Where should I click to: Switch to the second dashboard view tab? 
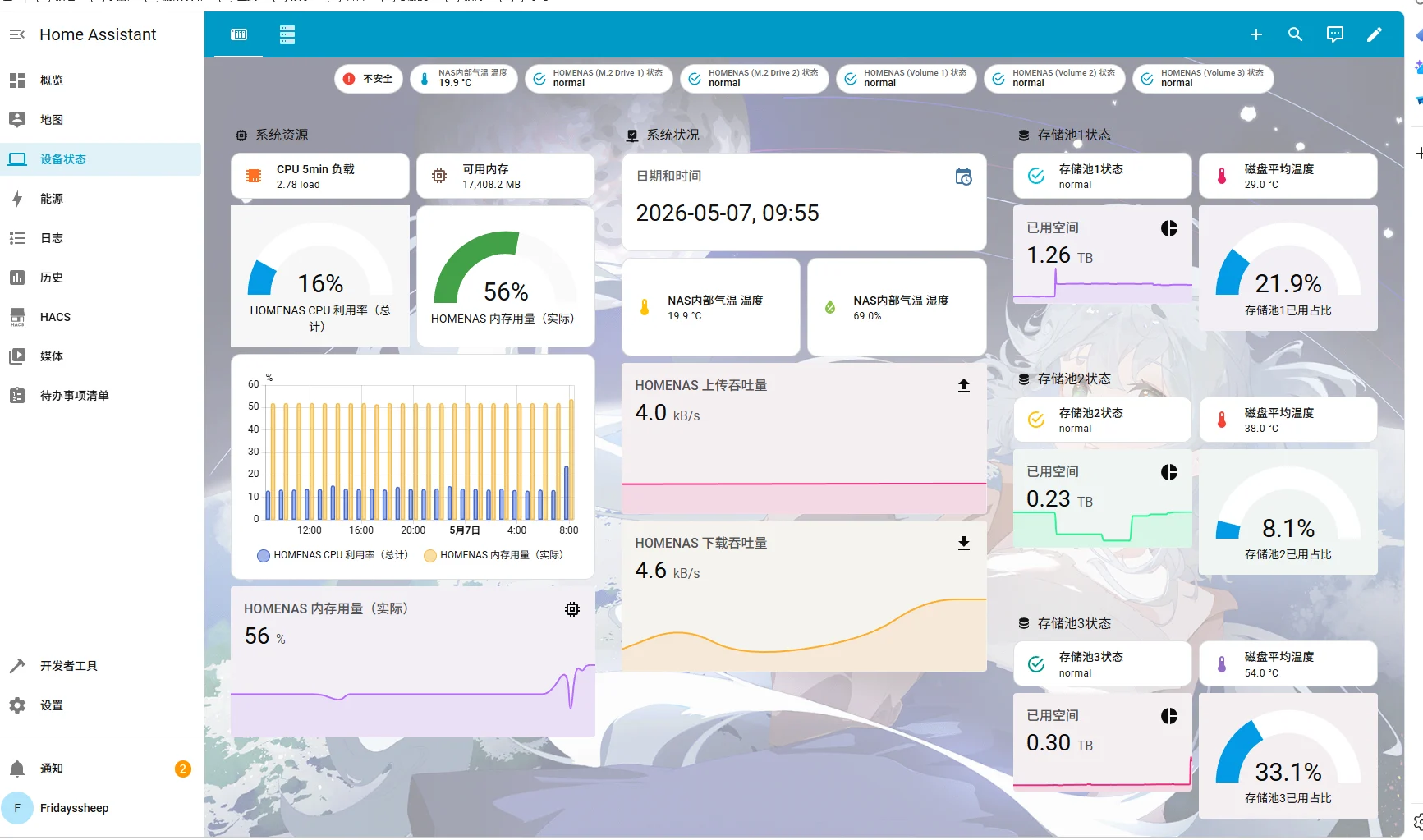287,34
